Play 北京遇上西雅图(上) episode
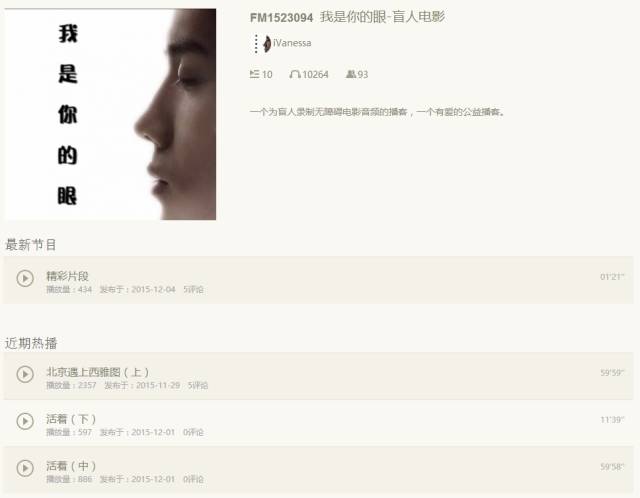Image resolution: width=640 pixels, height=498 pixels. click(25, 374)
